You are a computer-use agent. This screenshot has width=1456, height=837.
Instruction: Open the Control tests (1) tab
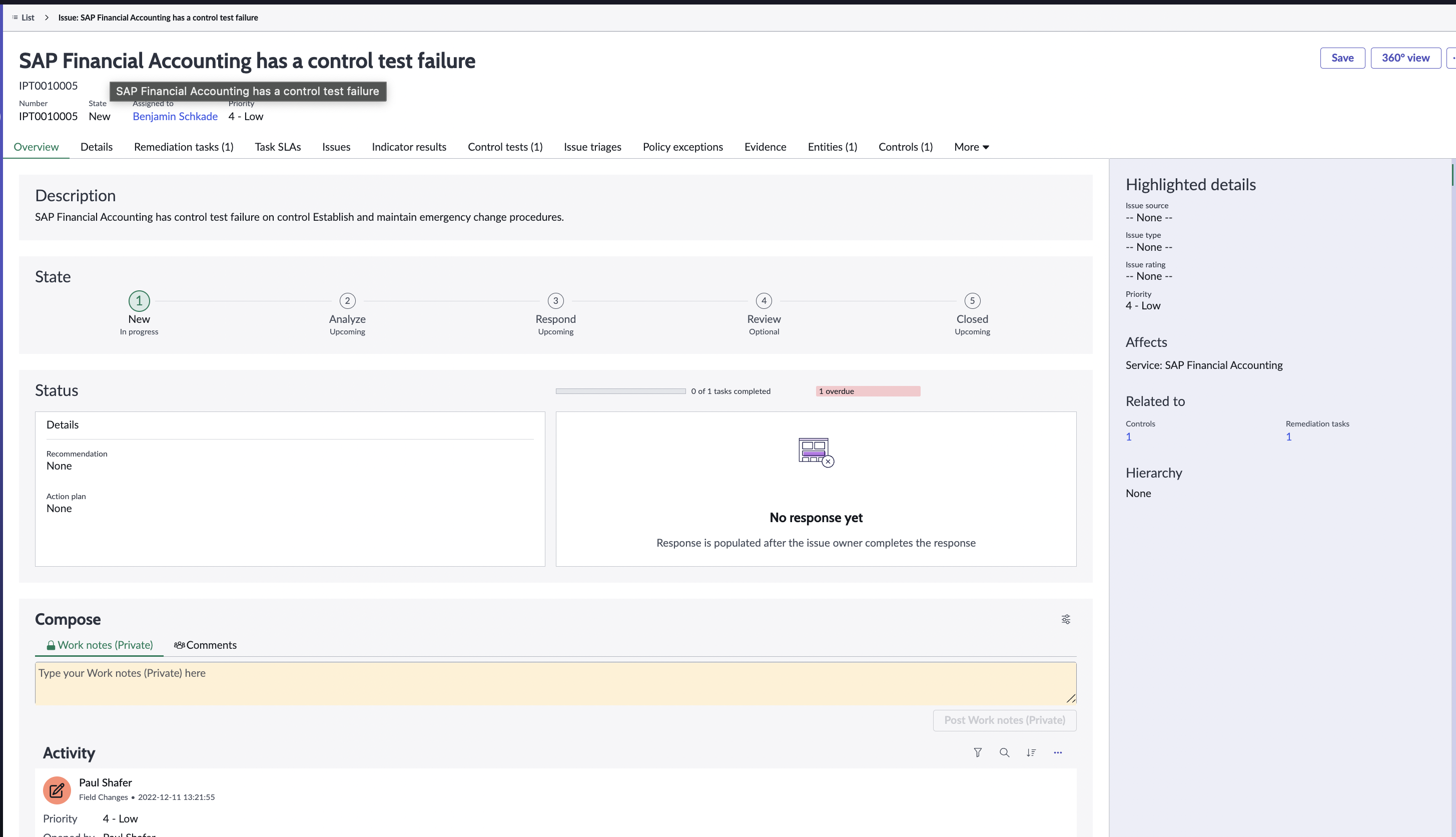505,147
